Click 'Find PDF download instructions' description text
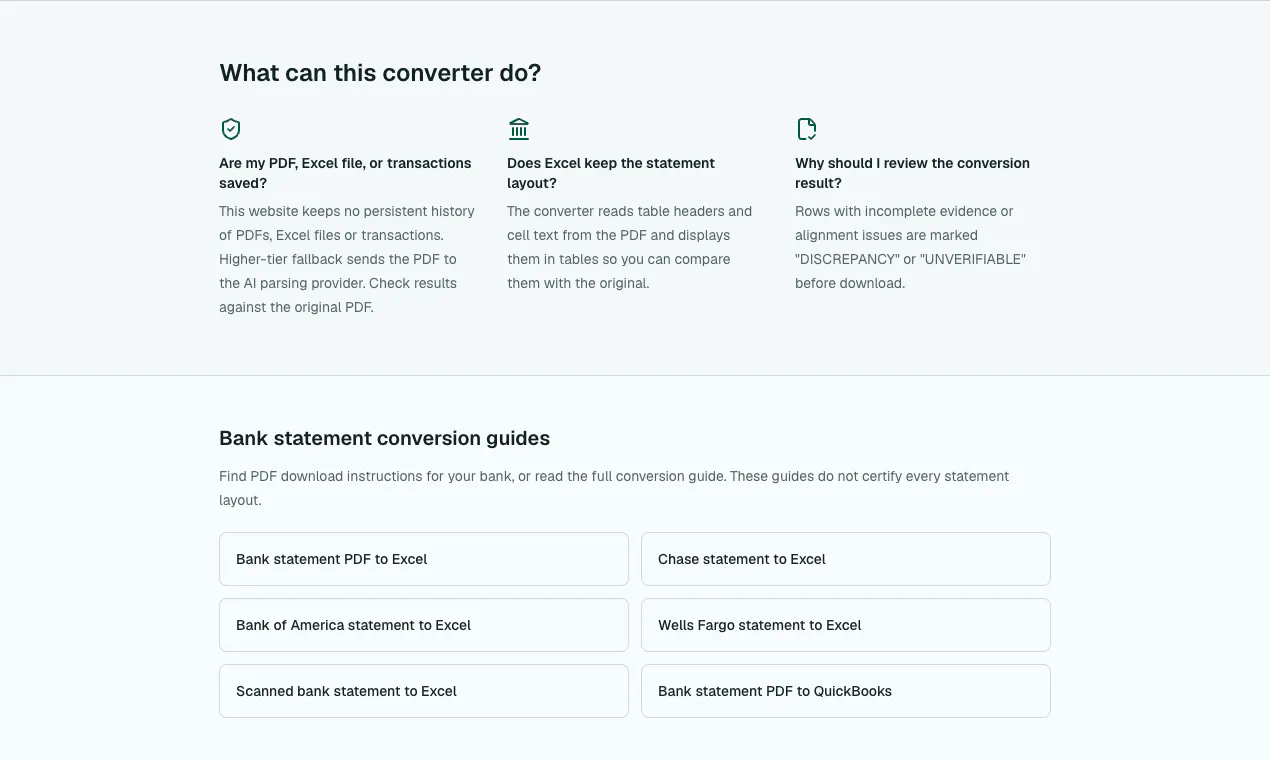This screenshot has width=1270, height=760. click(x=614, y=488)
